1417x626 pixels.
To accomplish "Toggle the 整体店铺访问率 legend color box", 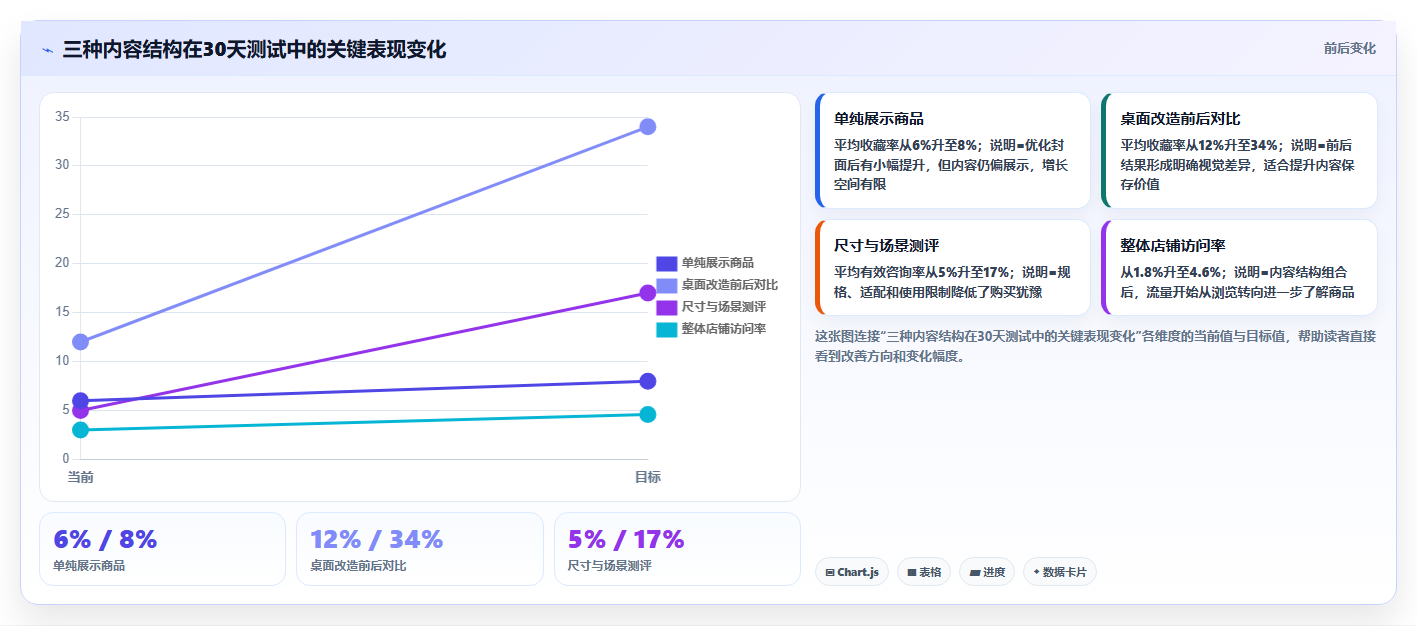I will point(667,329).
